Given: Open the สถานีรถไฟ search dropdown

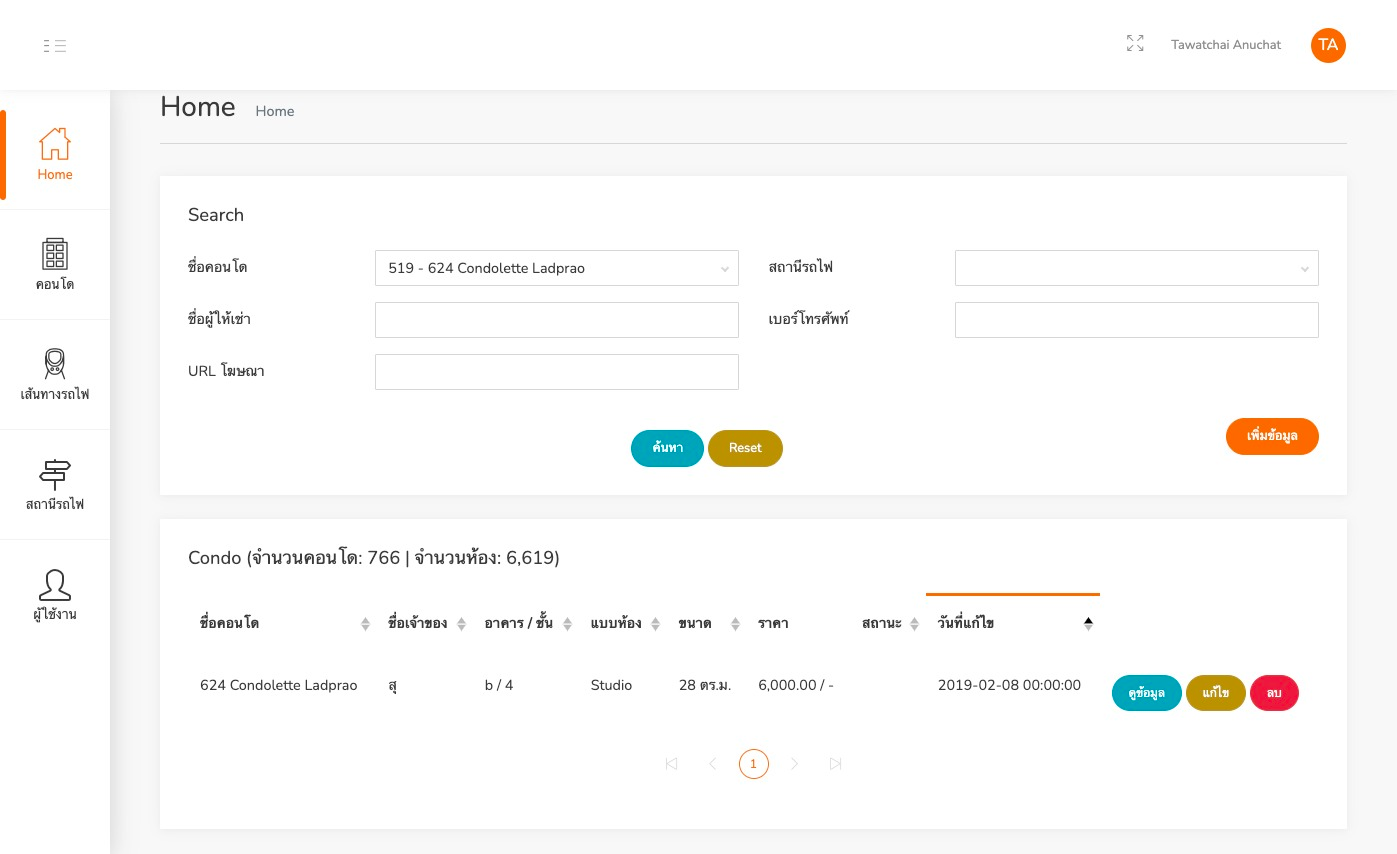Looking at the screenshot, I should pyautogui.click(x=1137, y=268).
